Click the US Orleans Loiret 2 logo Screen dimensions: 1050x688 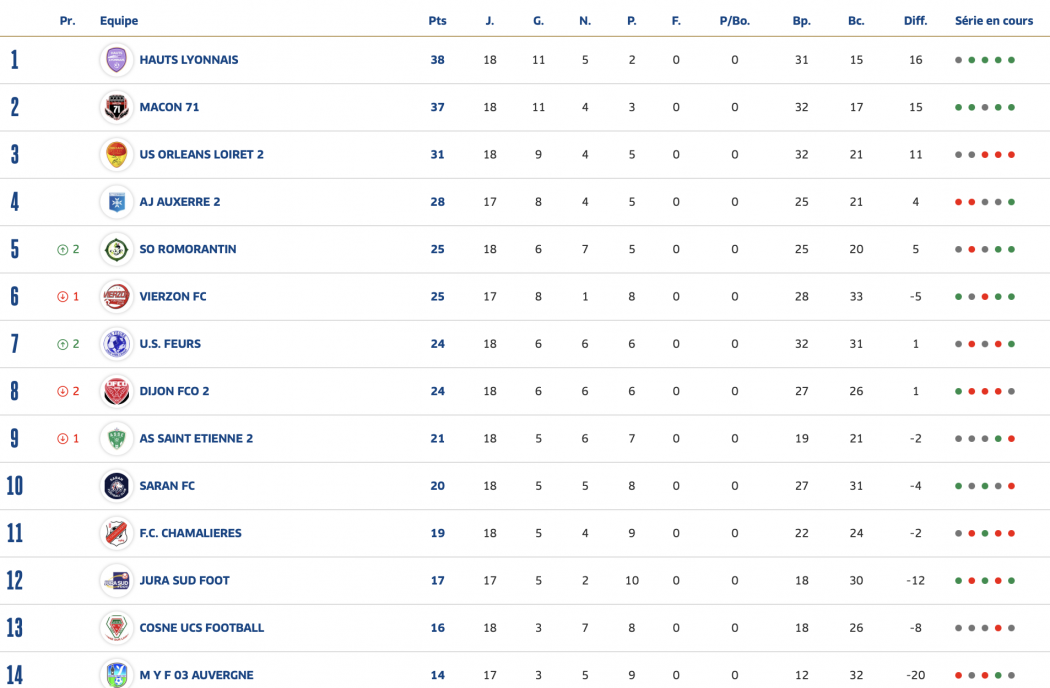coord(117,154)
